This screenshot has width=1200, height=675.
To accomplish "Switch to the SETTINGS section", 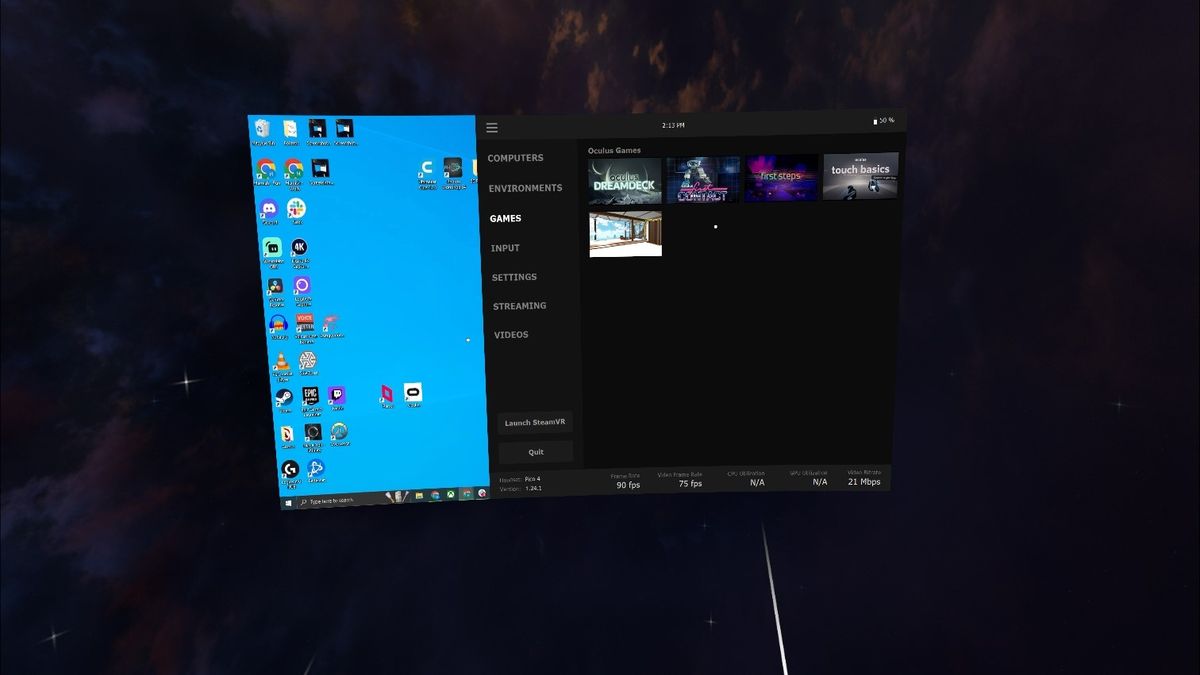I will pos(514,277).
